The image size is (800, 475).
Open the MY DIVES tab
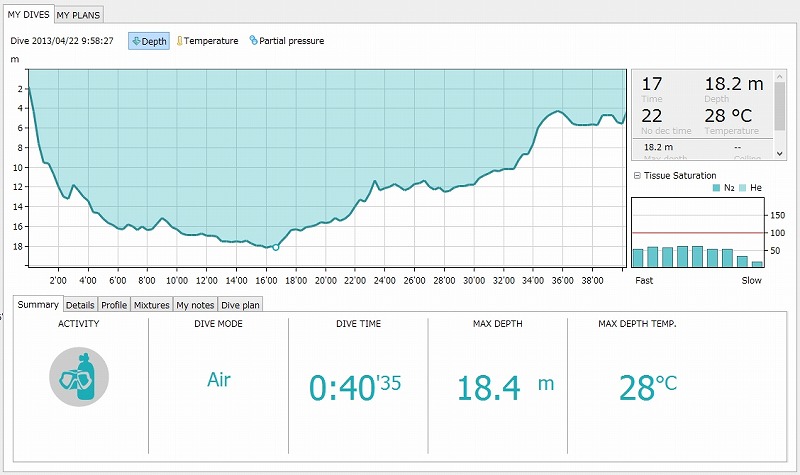(28, 15)
